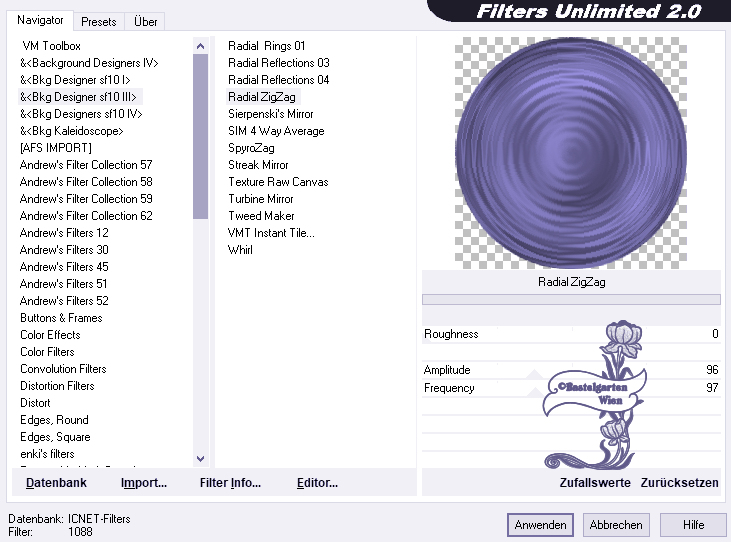
Task: Select &<Bkg Designer sf10 III> category
Action: tap(78, 97)
